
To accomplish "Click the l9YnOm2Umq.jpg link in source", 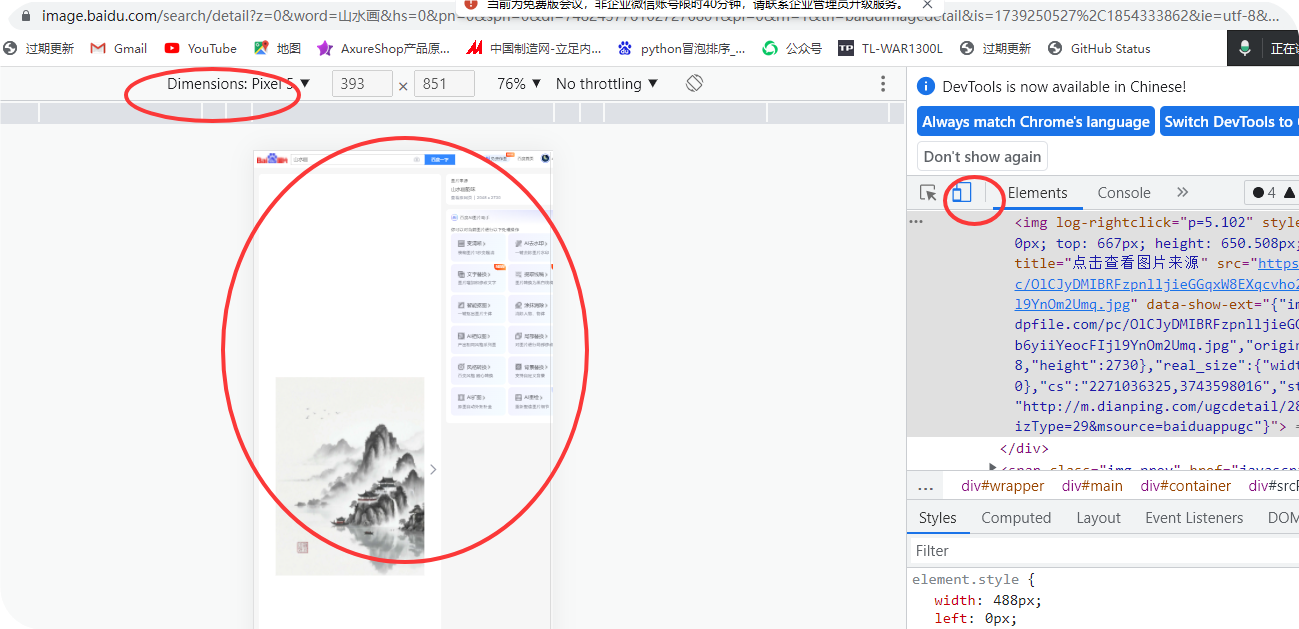I will [x=1074, y=304].
